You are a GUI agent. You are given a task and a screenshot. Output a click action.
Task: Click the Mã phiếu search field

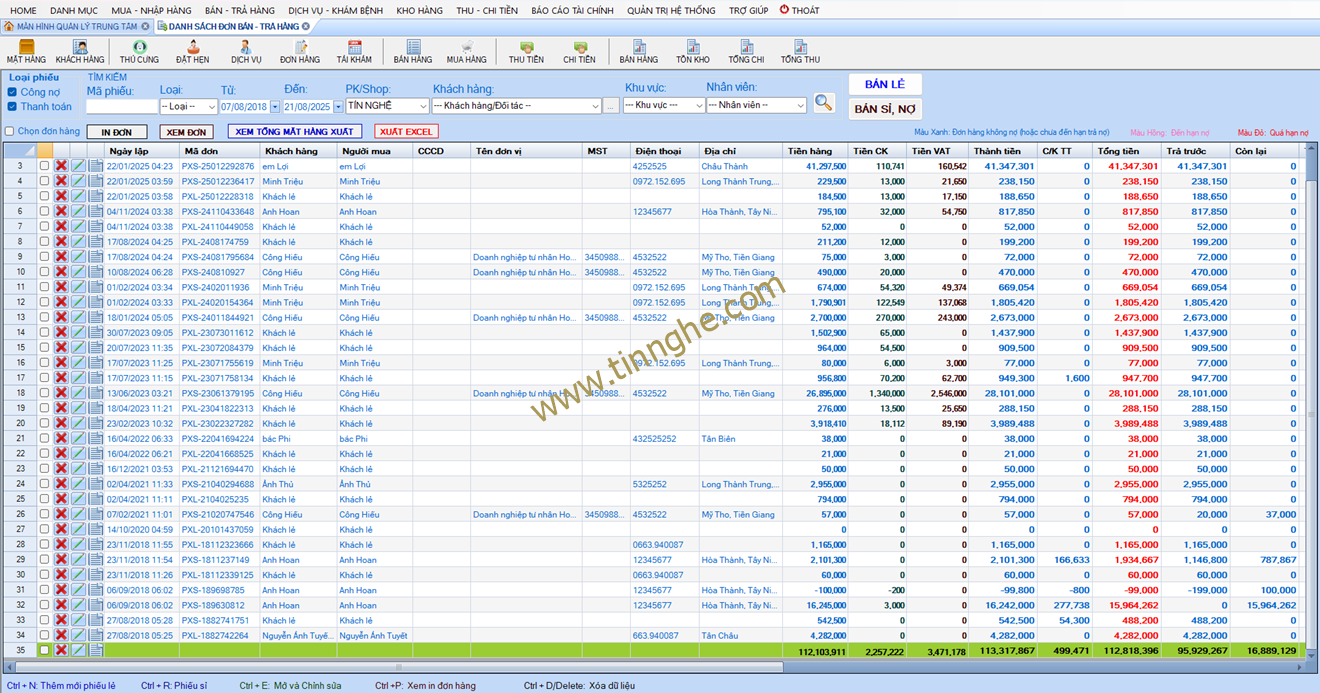122,106
